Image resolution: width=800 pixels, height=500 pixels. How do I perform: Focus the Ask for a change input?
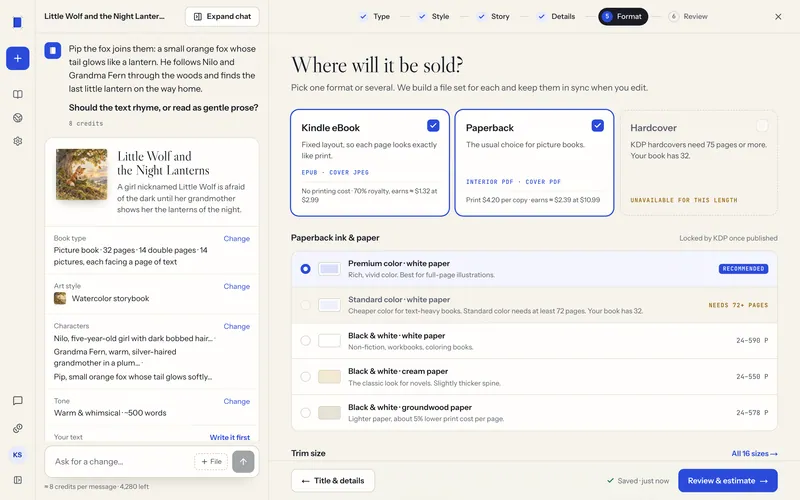pos(121,462)
